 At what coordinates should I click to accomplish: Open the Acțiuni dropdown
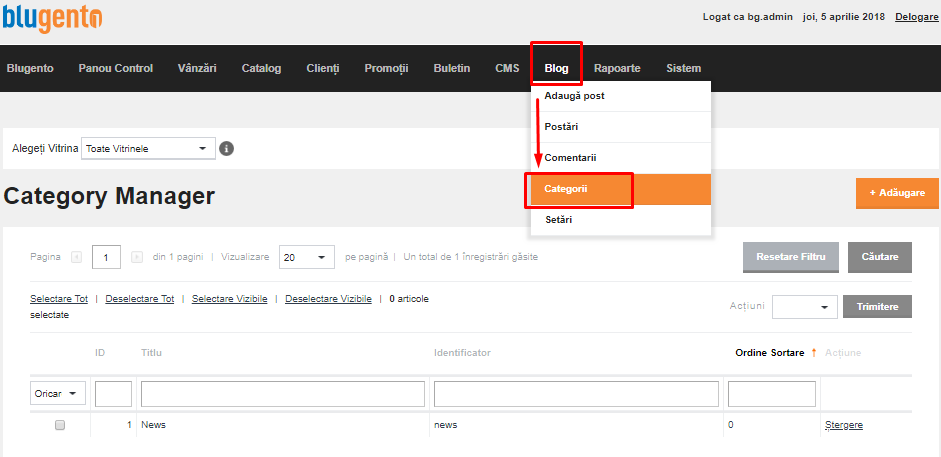click(x=805, y=306)
